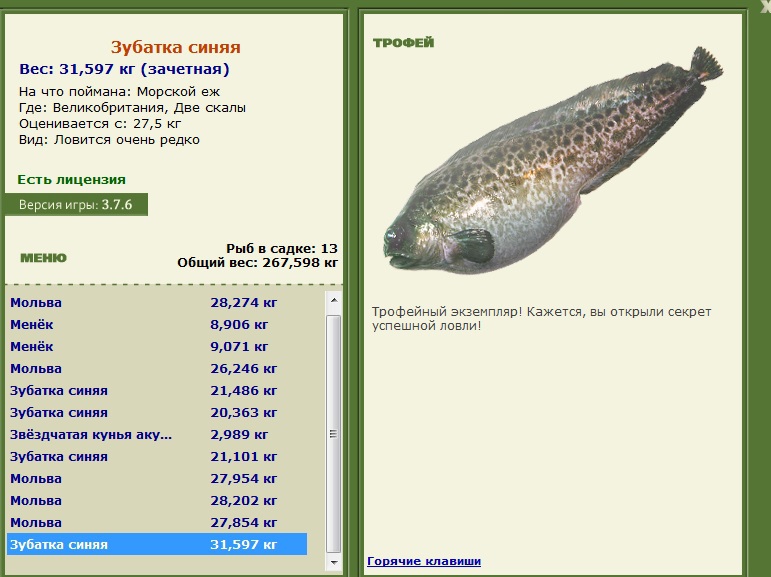Click the Есть лицензия text
771x577 pixels.
point(72,180)
